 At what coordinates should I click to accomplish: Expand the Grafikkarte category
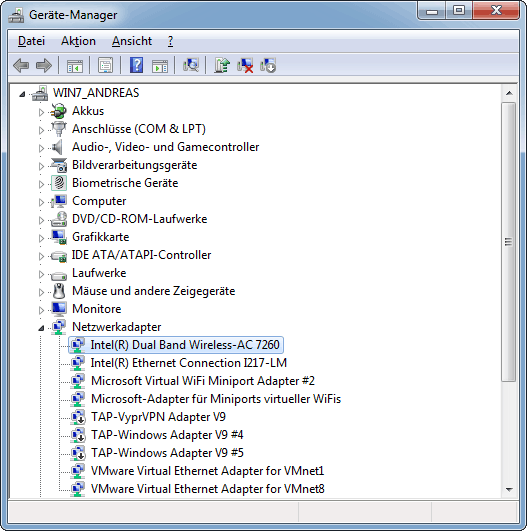pos(41,238)
